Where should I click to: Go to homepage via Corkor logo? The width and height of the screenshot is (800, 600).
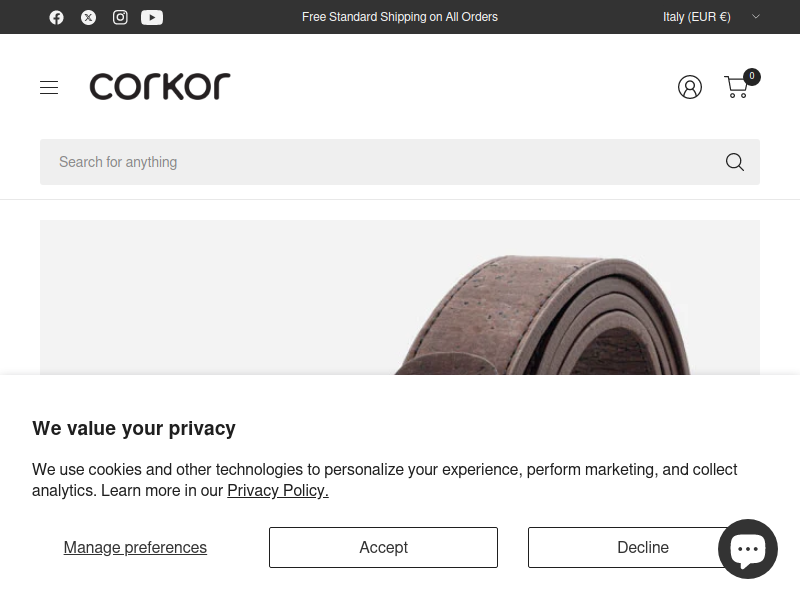point(160,86)
